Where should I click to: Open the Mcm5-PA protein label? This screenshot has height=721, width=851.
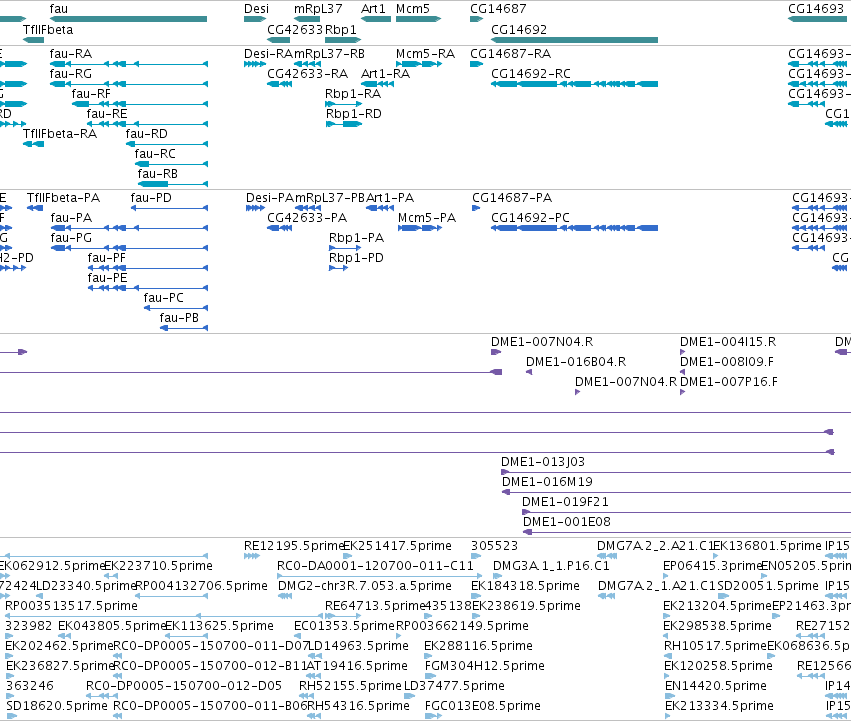pos(427,217)
